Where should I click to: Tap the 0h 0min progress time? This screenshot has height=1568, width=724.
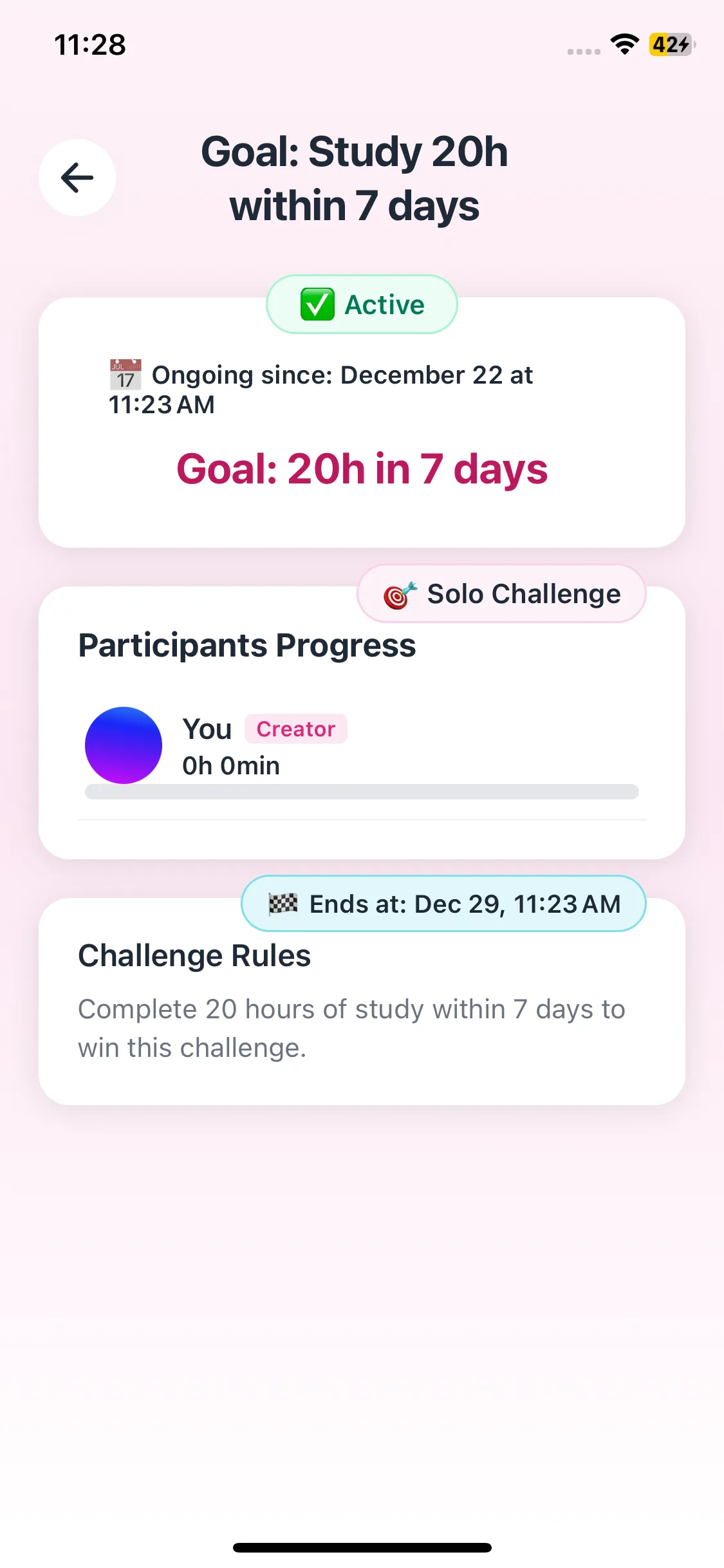[x=231, y=766]
